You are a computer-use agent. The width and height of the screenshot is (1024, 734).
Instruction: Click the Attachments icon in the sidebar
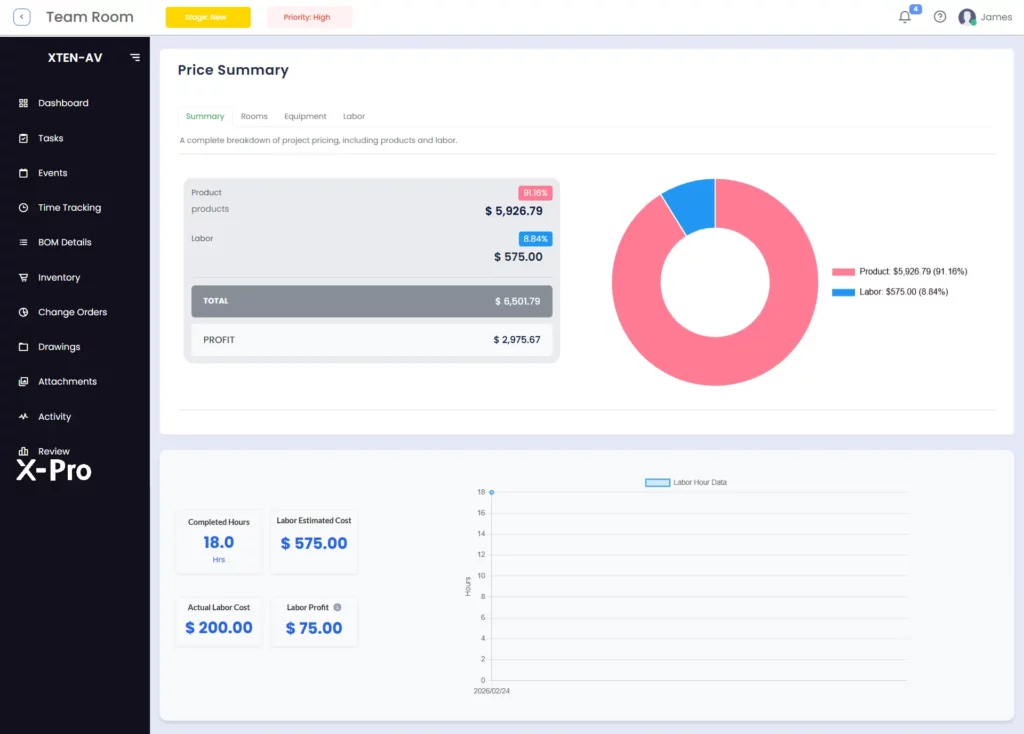[x=24, y=381]
